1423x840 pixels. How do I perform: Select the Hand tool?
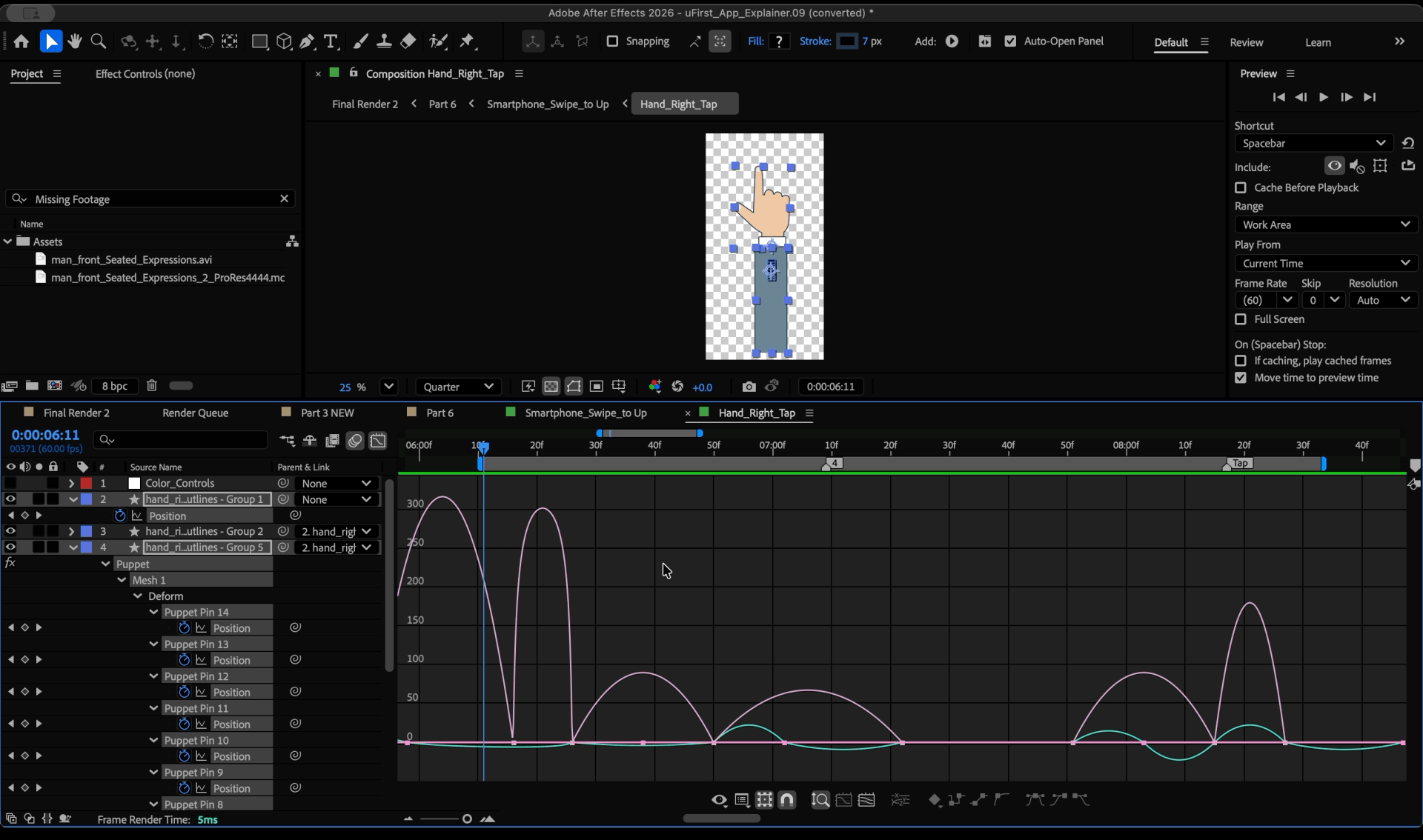[x=74, y=41]
